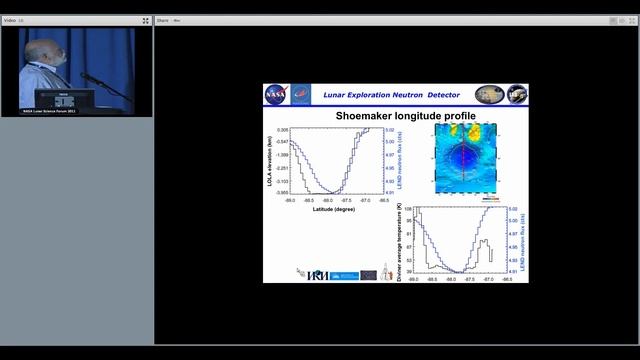Select the Video pod title label
This screenshot has width=640, height=360.
pos(10,20)
